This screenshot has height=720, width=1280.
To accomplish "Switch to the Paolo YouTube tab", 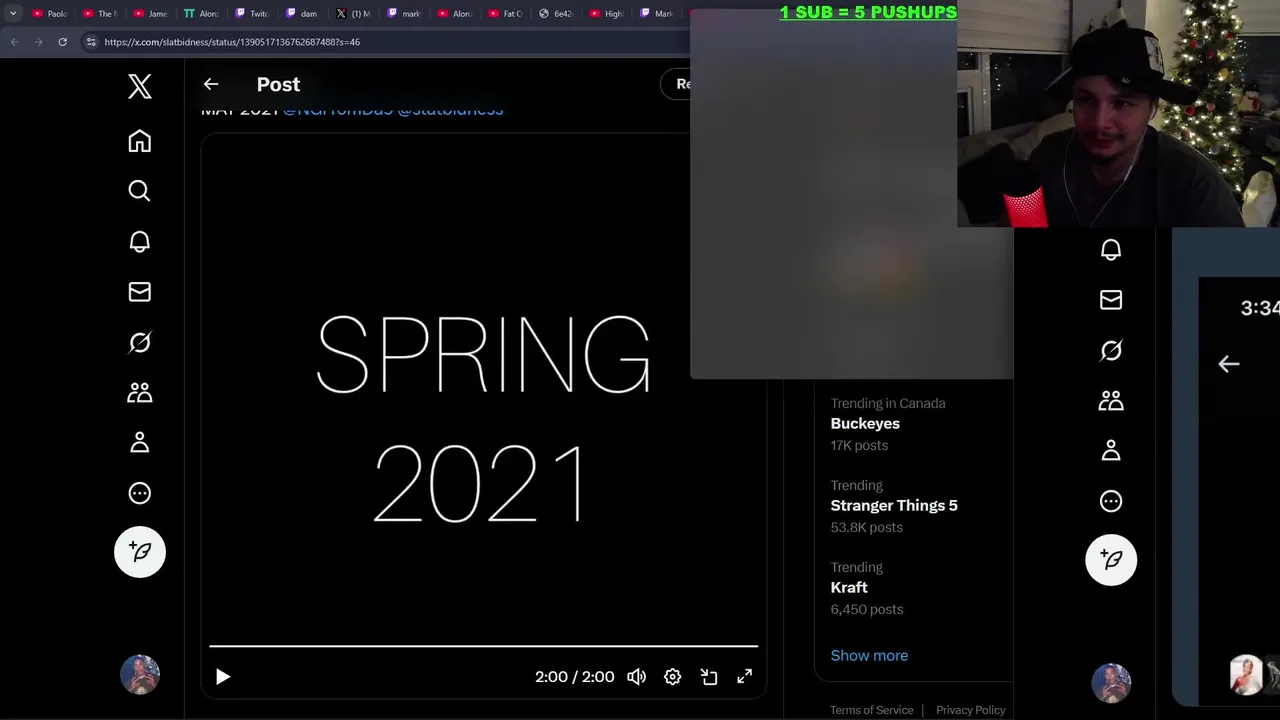I will point(49,14).
